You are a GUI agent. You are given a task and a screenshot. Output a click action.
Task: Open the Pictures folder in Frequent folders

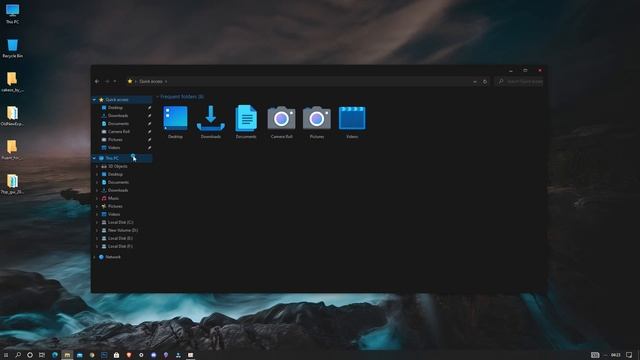pyautogui.click(x=317, y=122)
